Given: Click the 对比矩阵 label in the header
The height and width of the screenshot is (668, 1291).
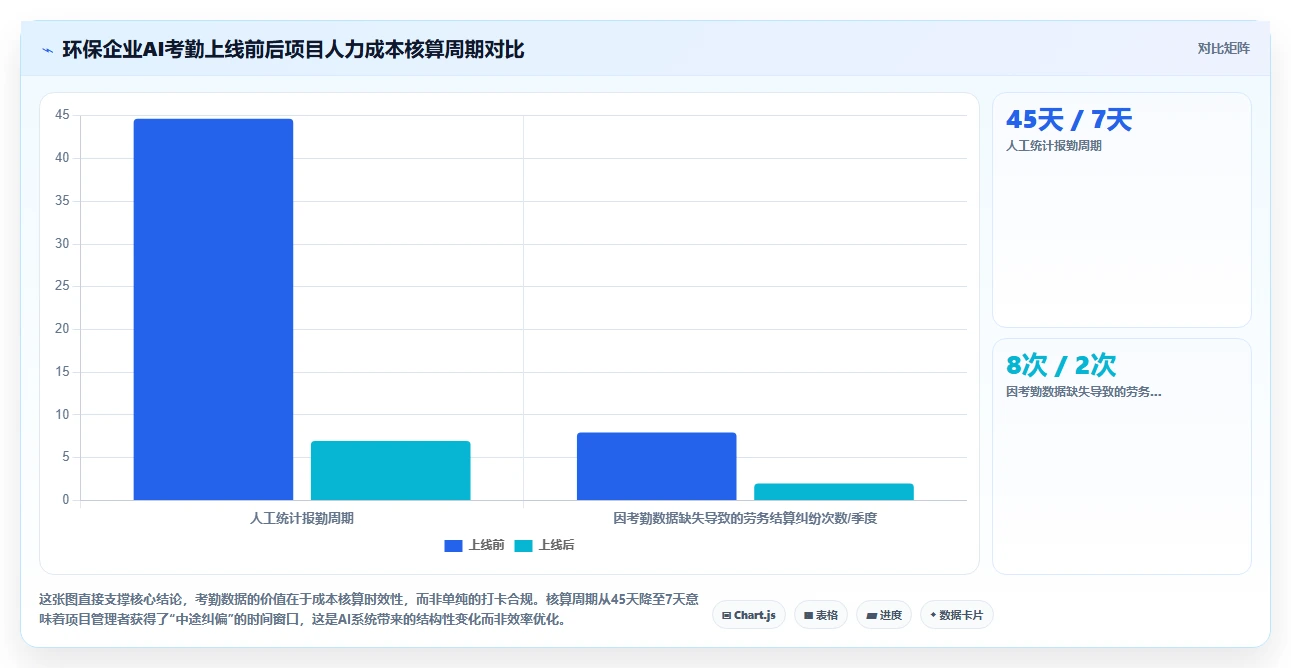Looking at the screenshot, I should coord(1223,48).
